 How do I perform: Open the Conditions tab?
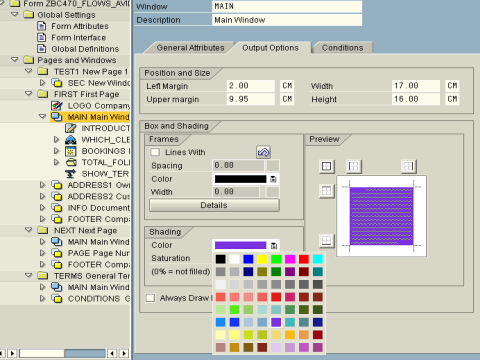click(x=342, y=48)
